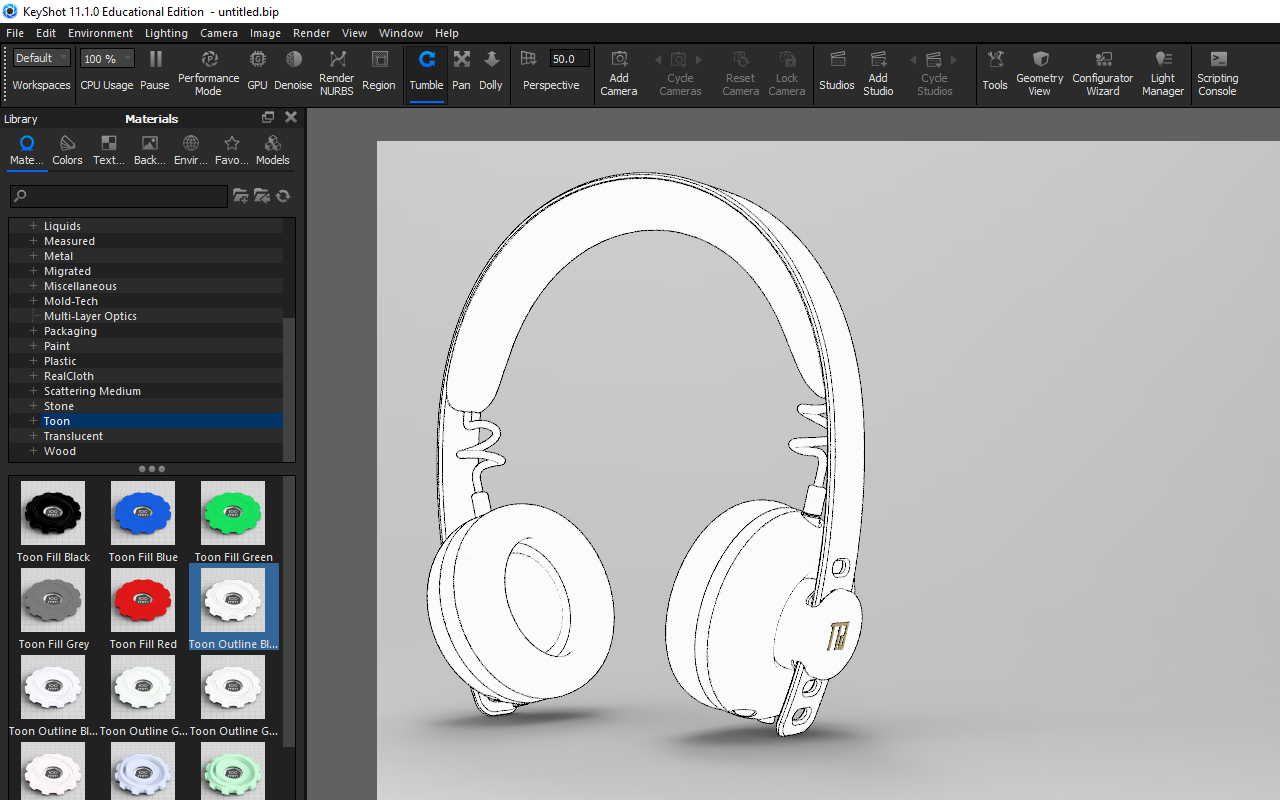The height and width of the screenshot is (800, 1280).
Task: Switch to the Colors library tab
Action: coord(68,151)
